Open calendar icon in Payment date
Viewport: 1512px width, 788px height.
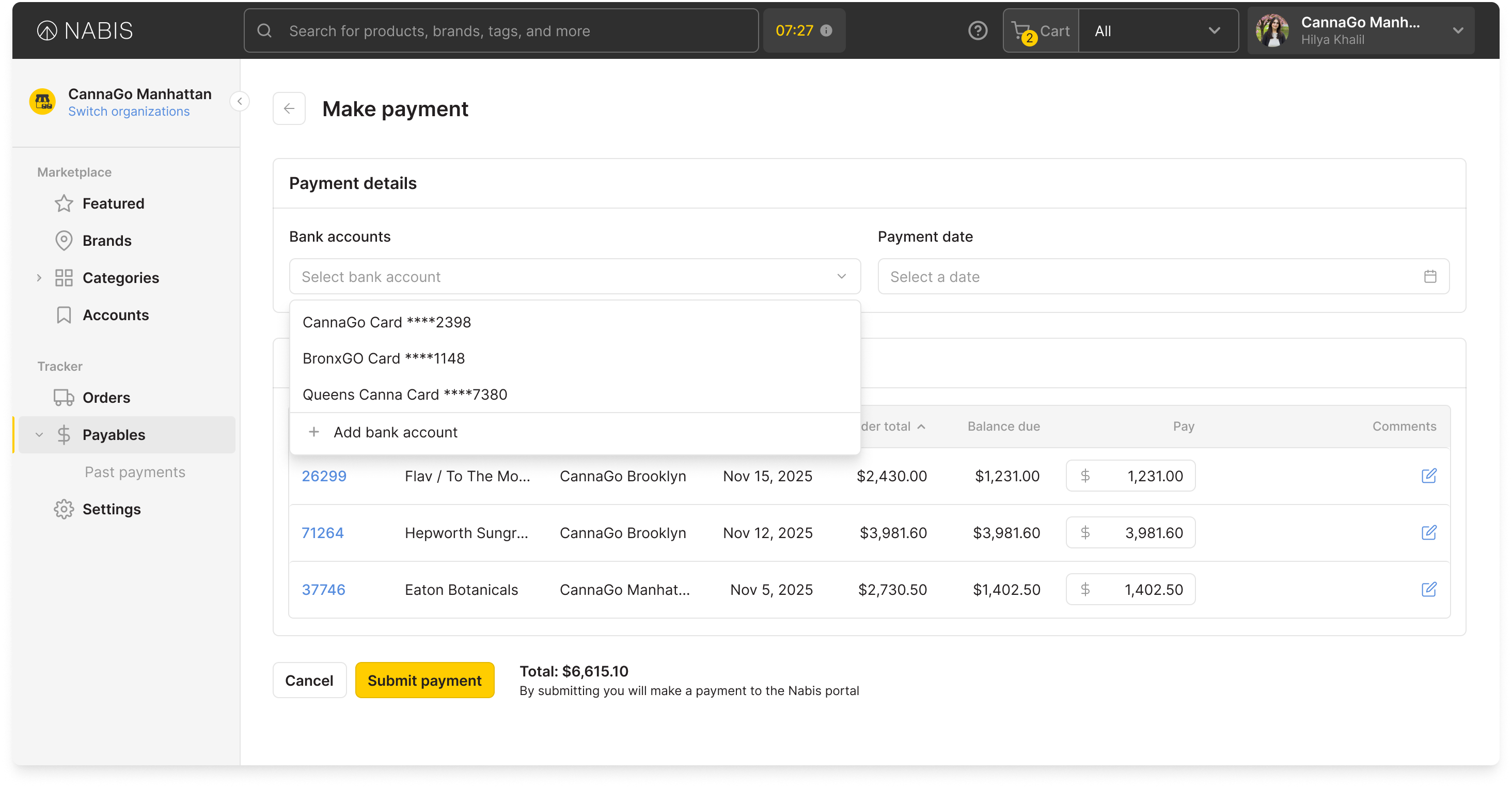[x=1430, y=276]
